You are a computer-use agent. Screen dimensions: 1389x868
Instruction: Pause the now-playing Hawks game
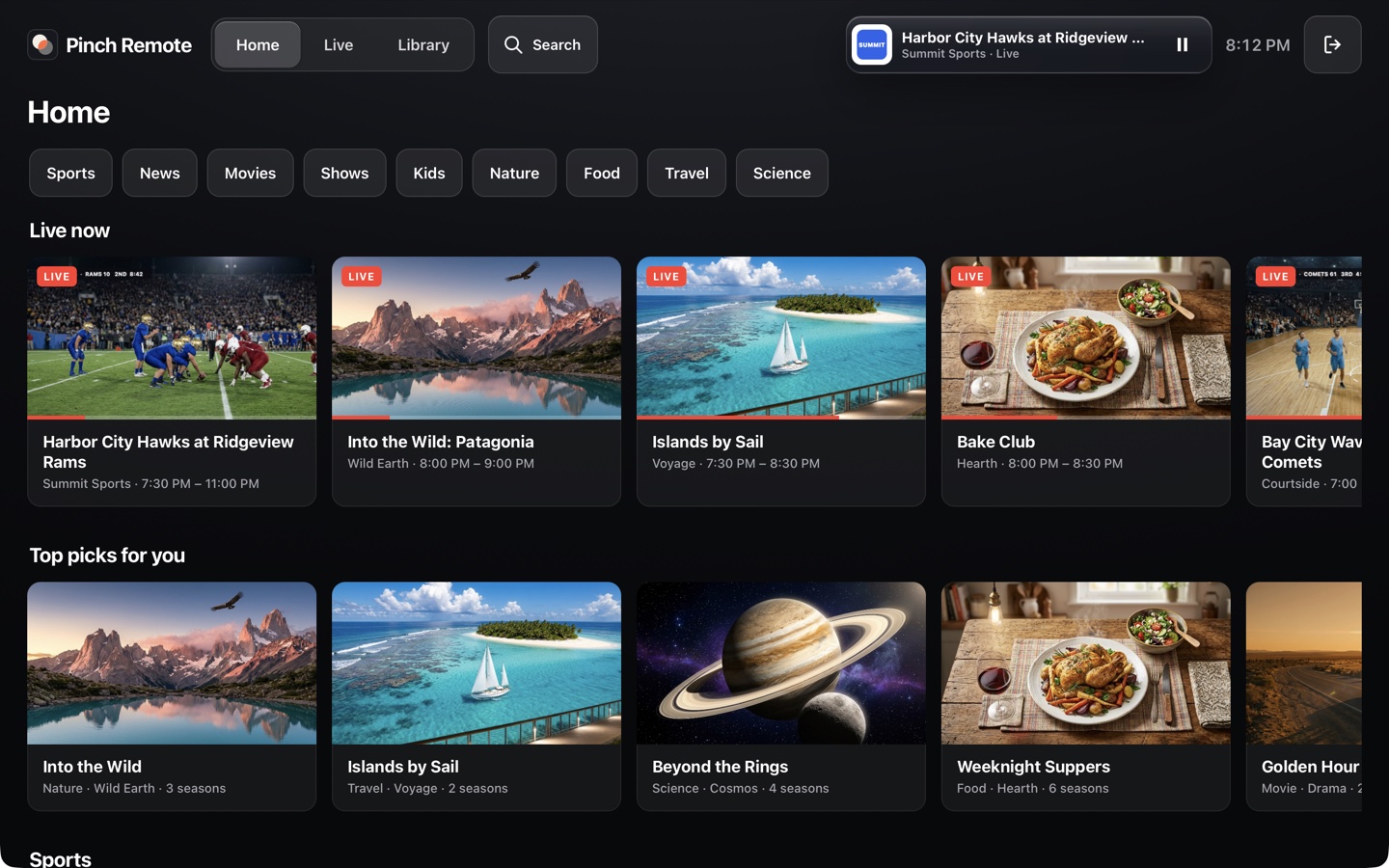[1182, 44]
